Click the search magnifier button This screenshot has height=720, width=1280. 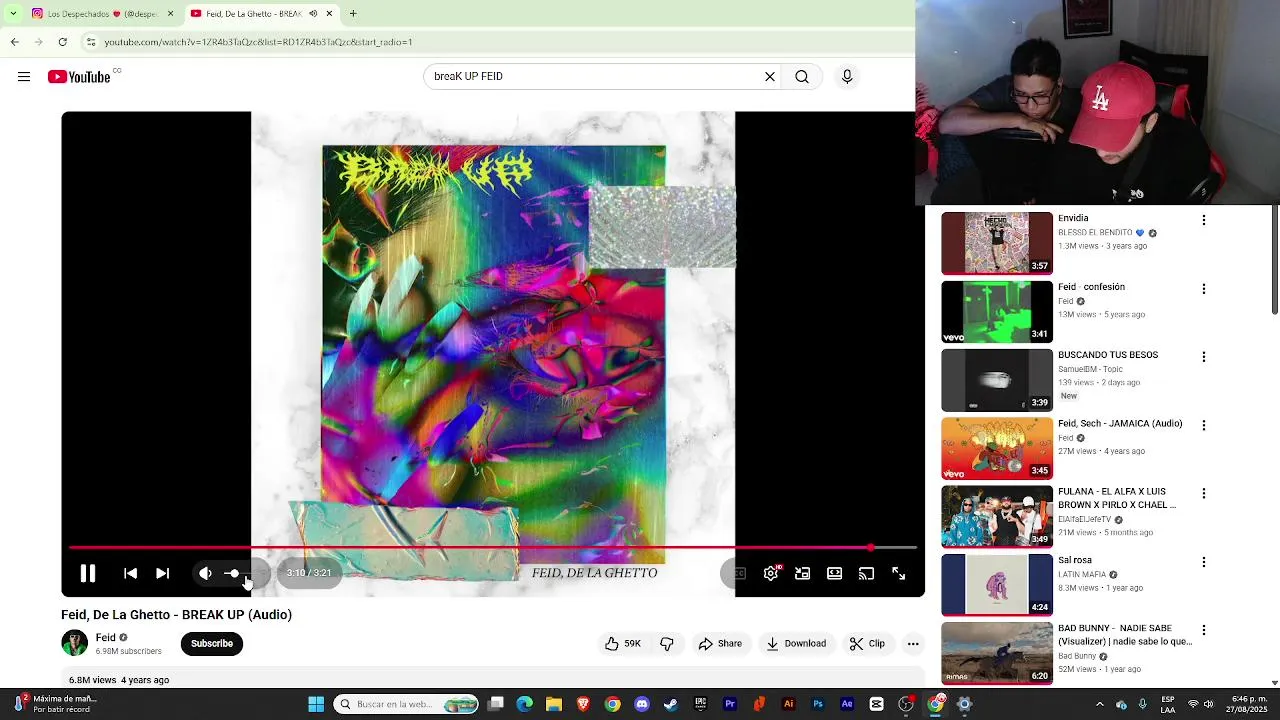802,76
